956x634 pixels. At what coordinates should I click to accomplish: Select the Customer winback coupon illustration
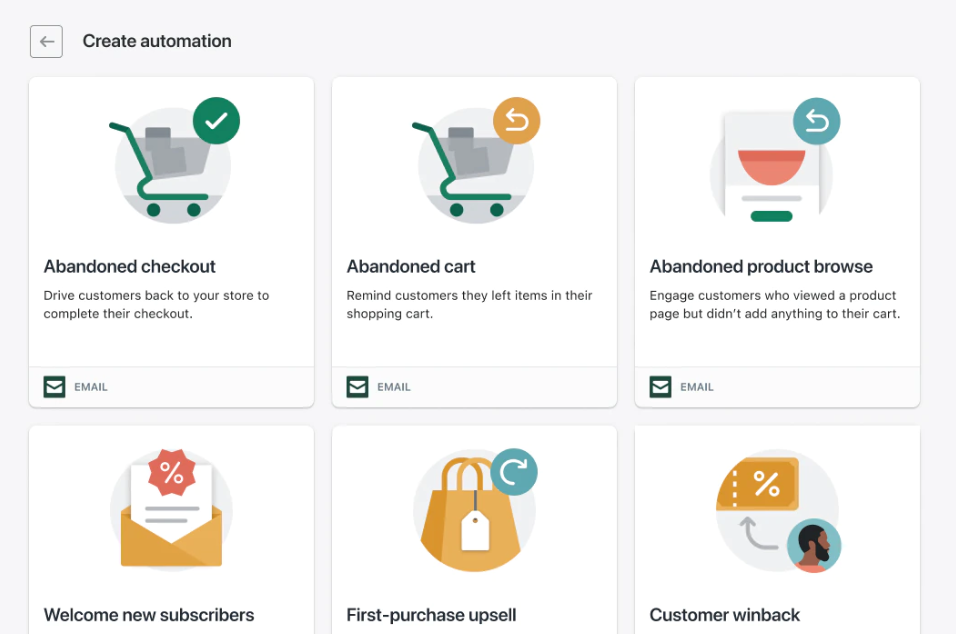(777, 511)
